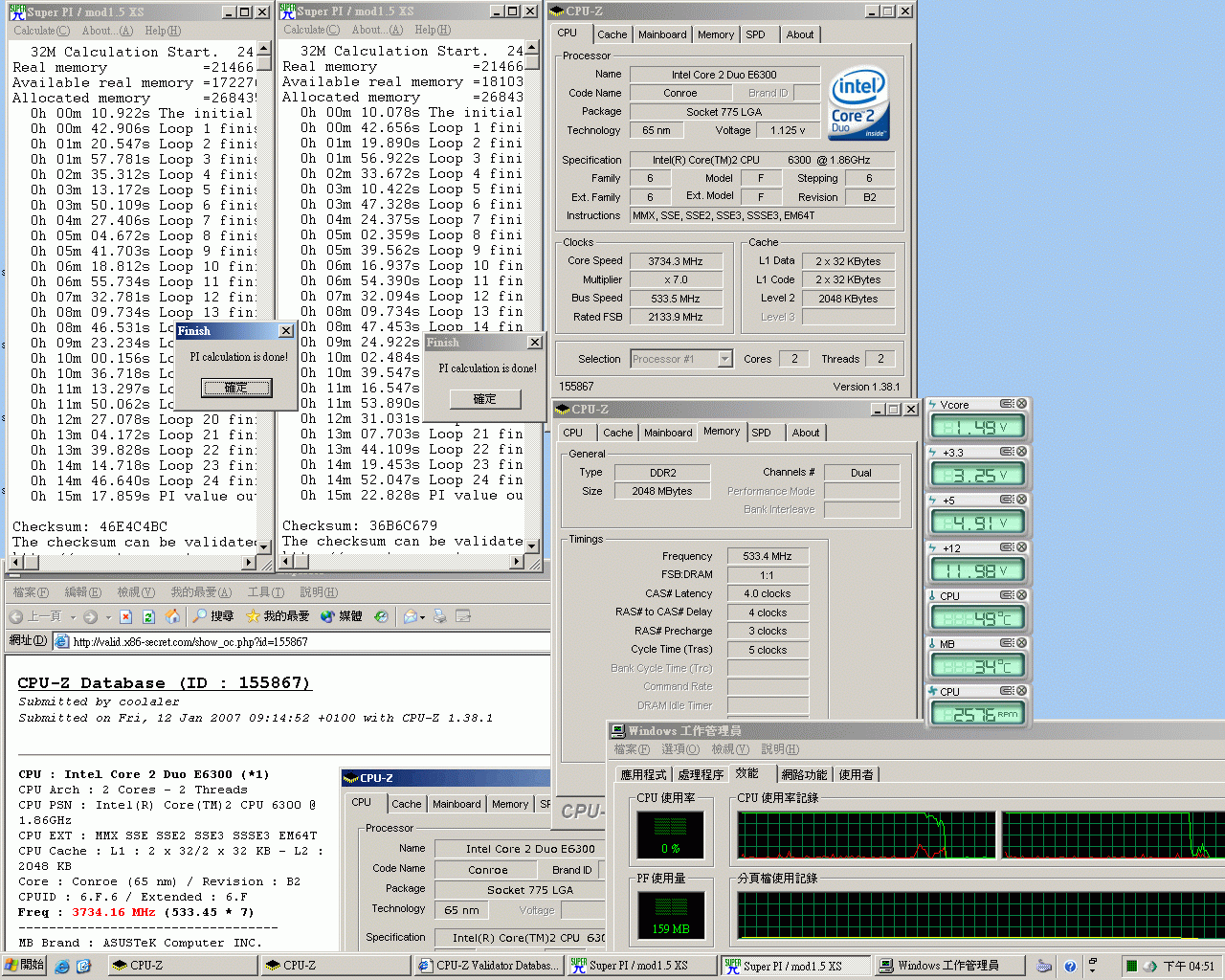Open About tab in top CPU-Z window
Screen dimensions: 1225x980
coord(800,34)
